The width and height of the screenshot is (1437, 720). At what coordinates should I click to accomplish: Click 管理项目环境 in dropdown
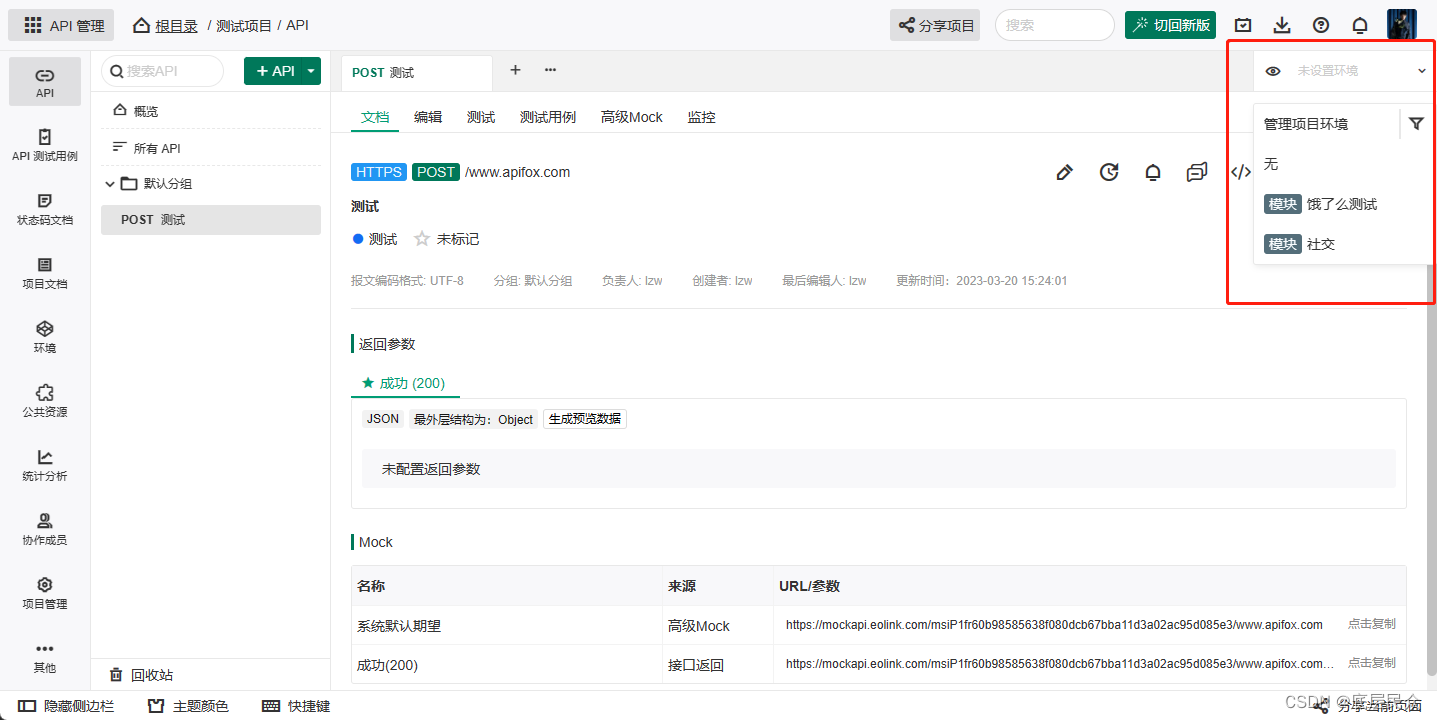[1306, 124]
